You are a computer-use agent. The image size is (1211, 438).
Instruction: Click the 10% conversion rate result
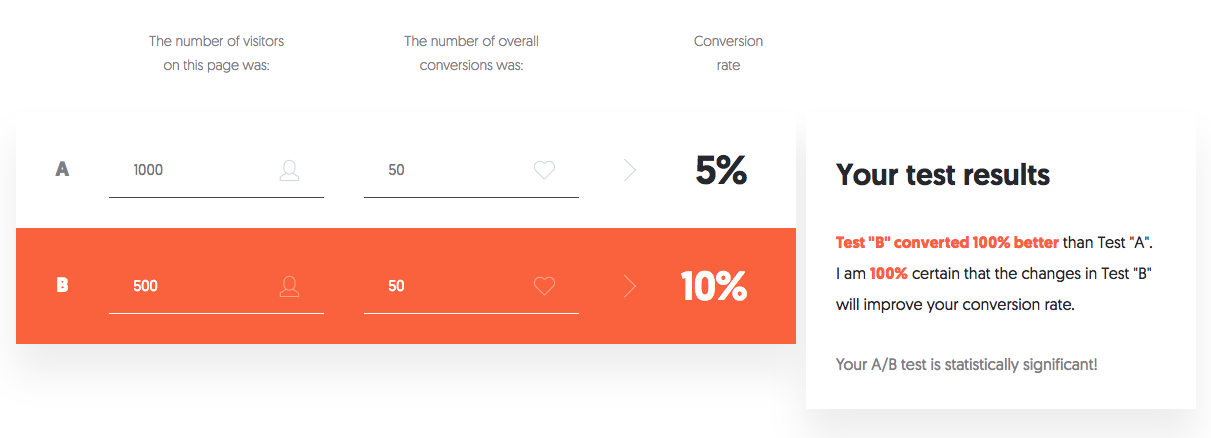tap(714, 287)
